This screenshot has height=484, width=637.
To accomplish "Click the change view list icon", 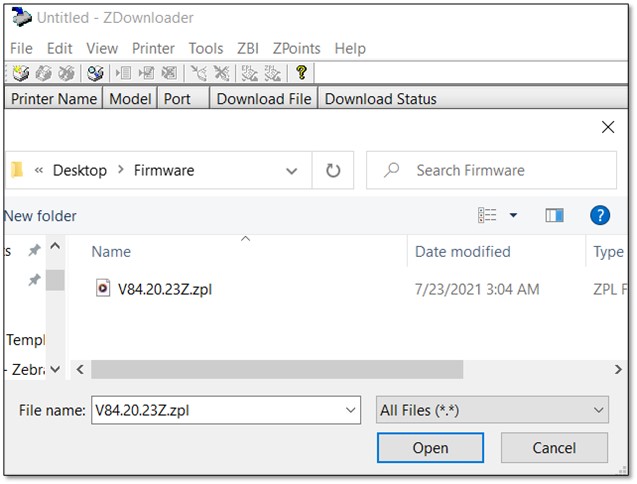I will pyautogui.click(x=487, y=215).
